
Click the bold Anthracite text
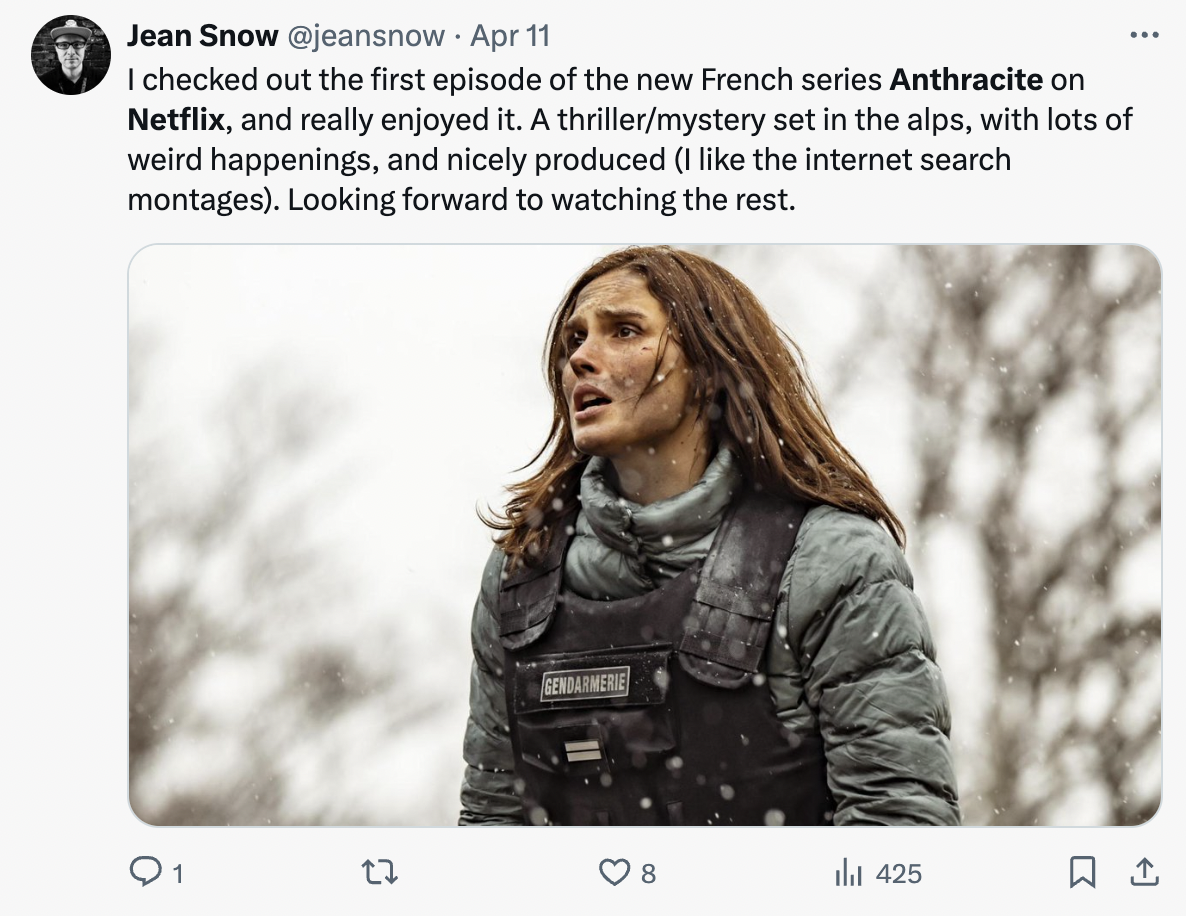[966, 79]
